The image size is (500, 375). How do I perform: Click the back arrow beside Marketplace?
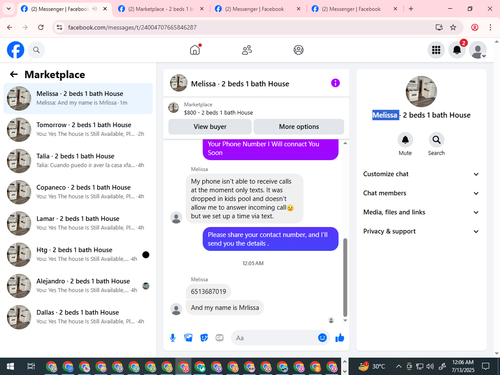14,74
